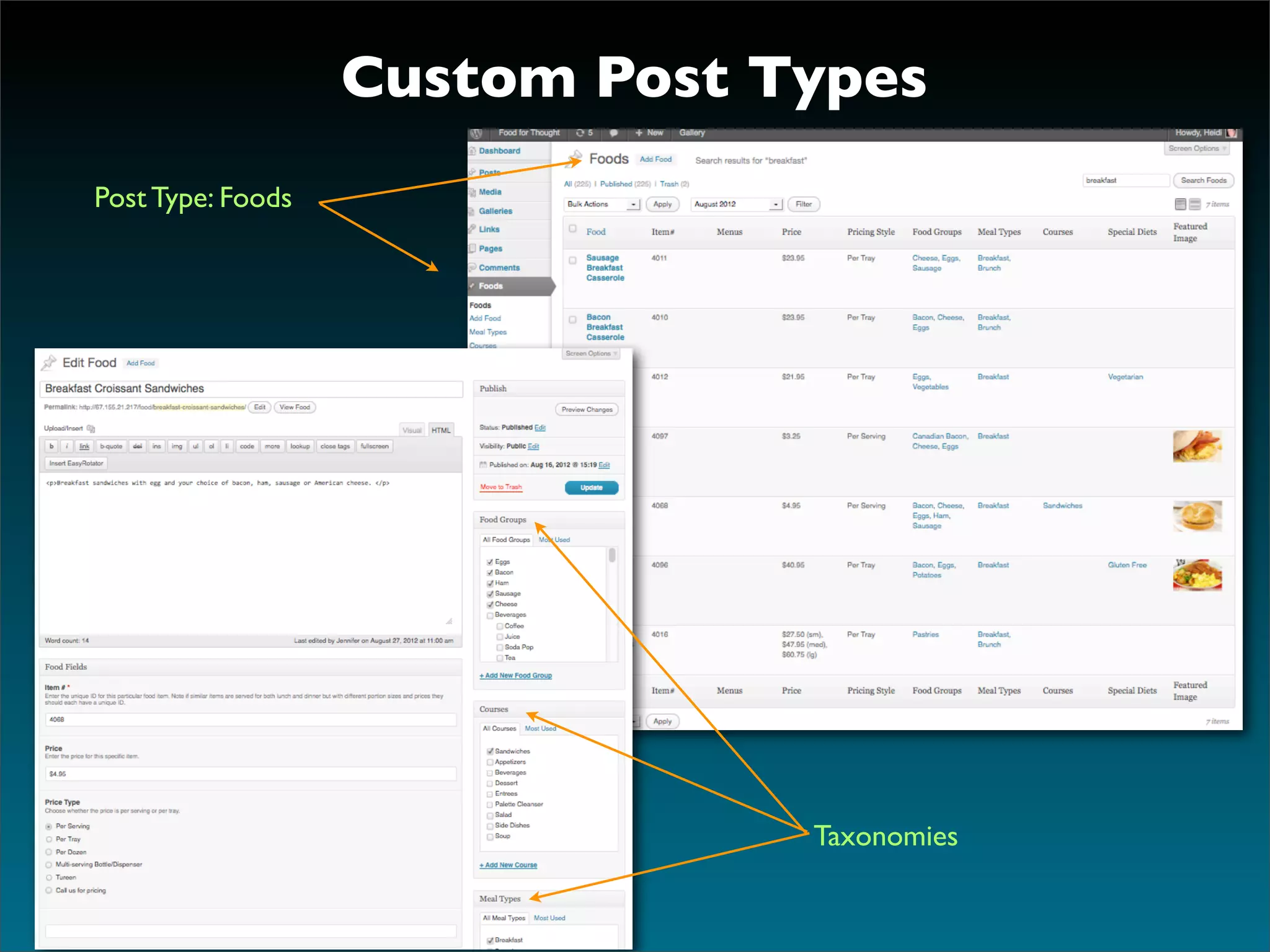Screen dimensions: 1270x952
Task: Click the fullscreen quicktag button
Action: (x=375, y=446)
